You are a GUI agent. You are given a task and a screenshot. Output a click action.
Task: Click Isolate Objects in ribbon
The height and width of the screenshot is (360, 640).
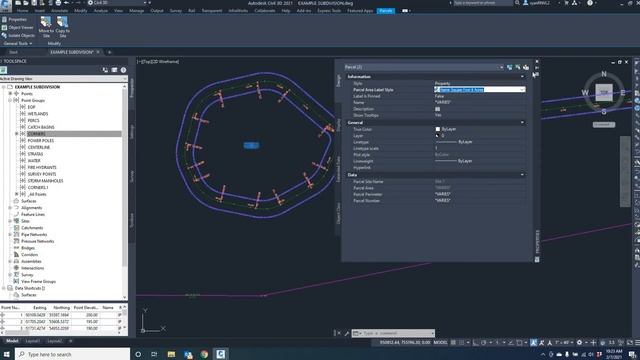coord(18,36)
